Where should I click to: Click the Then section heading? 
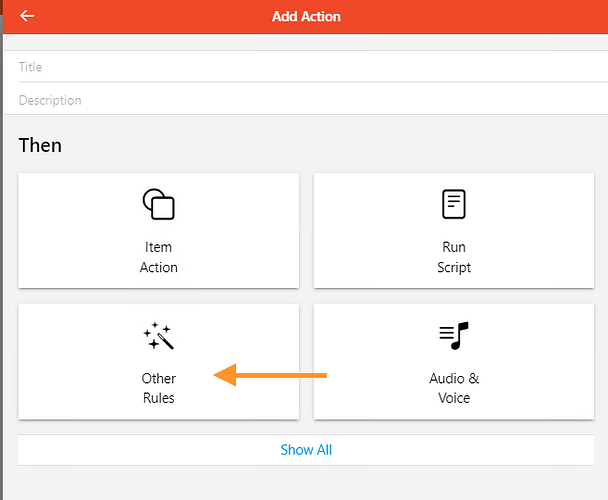pos(40,145)
